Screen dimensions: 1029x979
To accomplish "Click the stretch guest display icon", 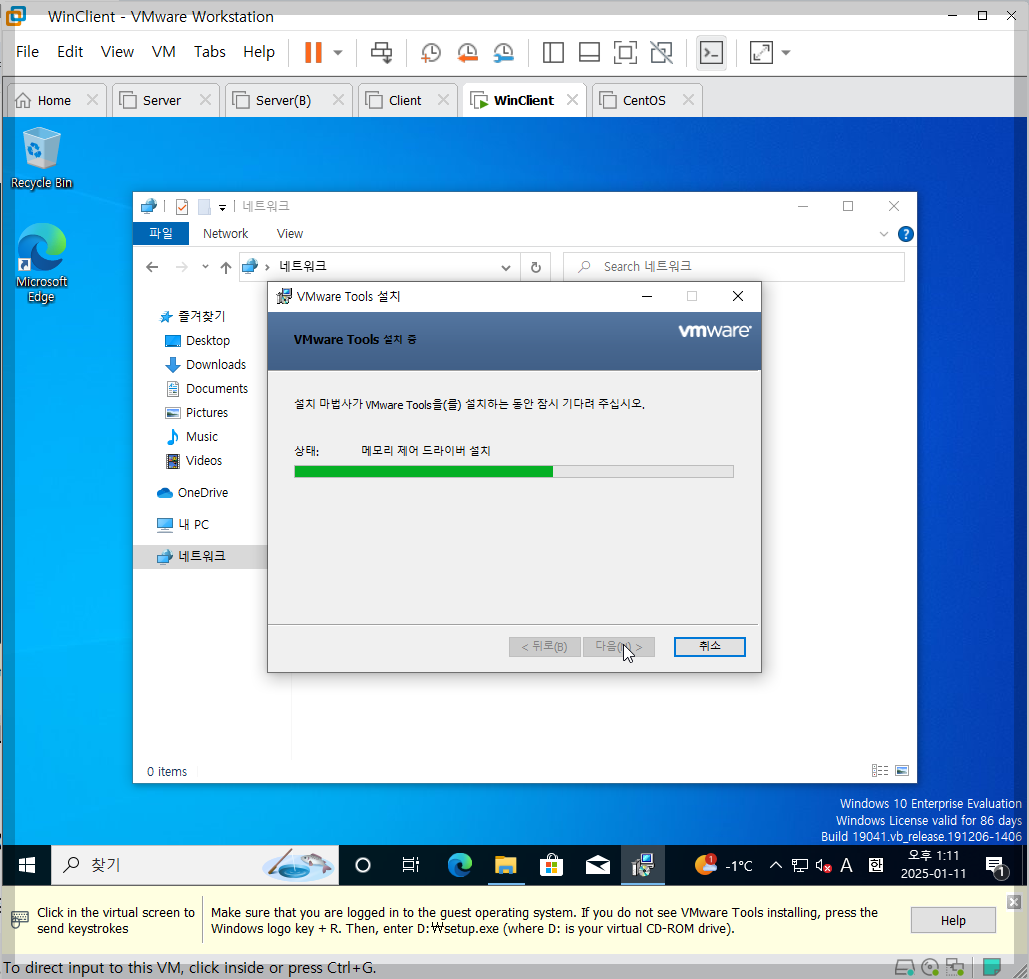I will point(761,52).
